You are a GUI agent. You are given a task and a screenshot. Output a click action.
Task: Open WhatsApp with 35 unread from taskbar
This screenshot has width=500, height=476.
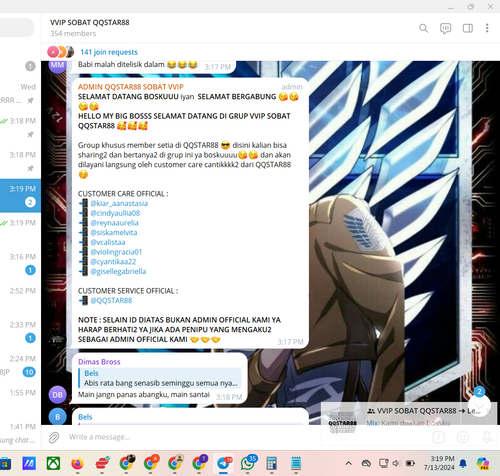point(248,463)
